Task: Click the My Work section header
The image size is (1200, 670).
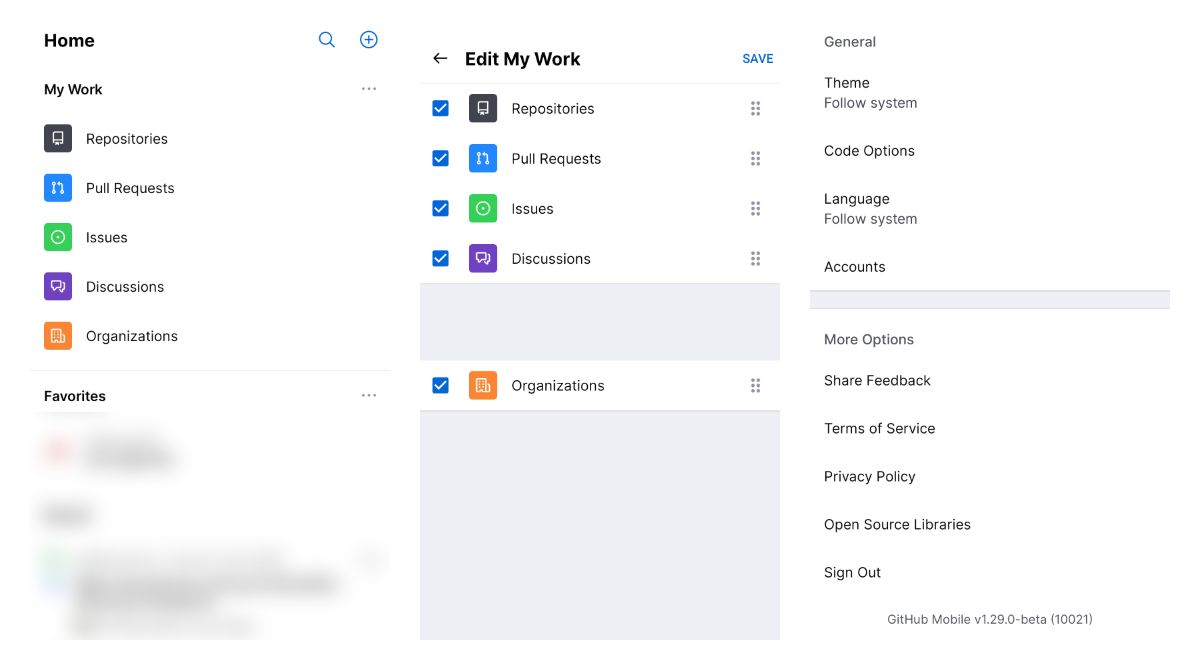Action: [73, 89]
